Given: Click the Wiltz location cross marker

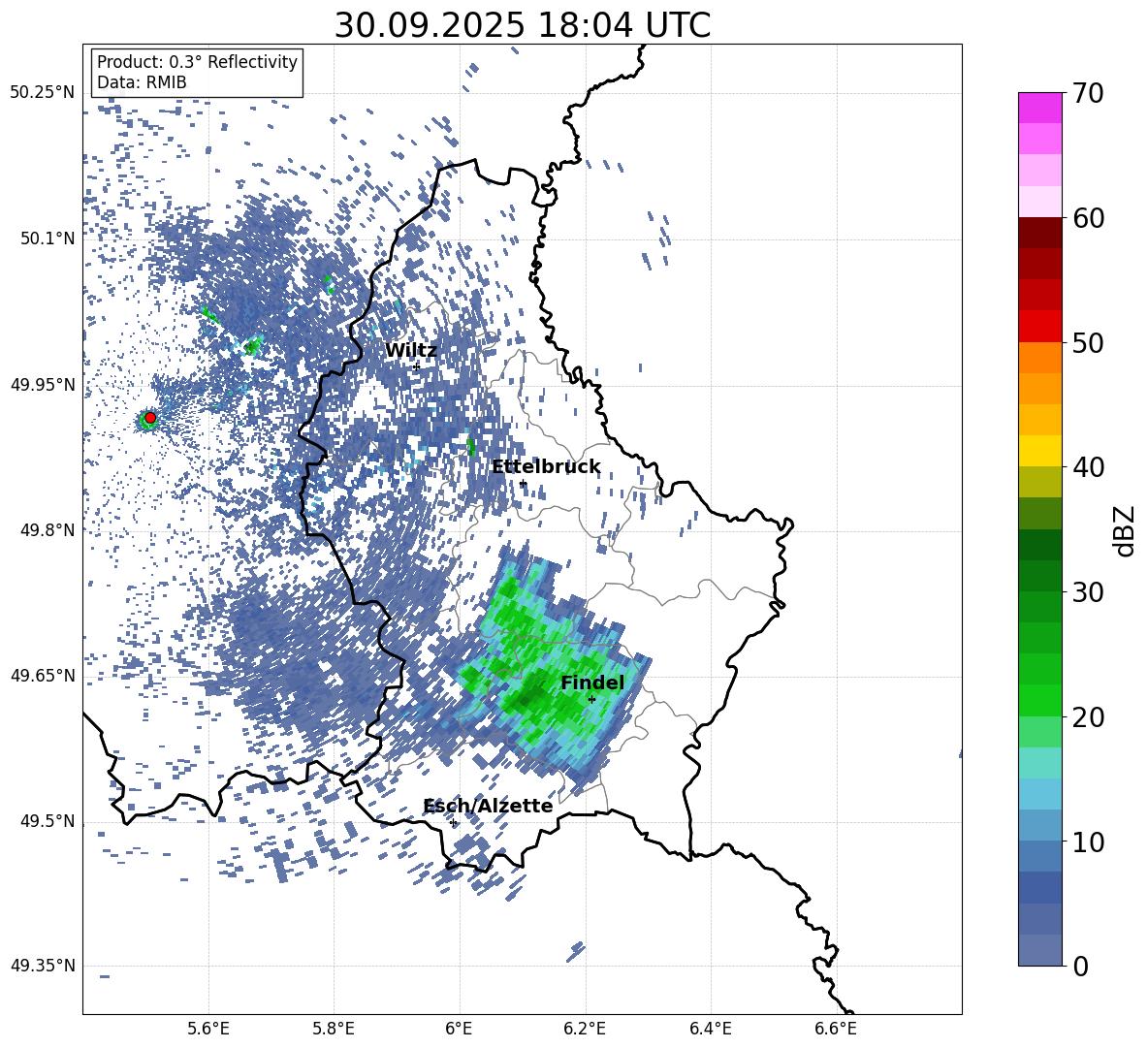Looking at the screenshot, I should pyautogui.click(x=417, y=366).
